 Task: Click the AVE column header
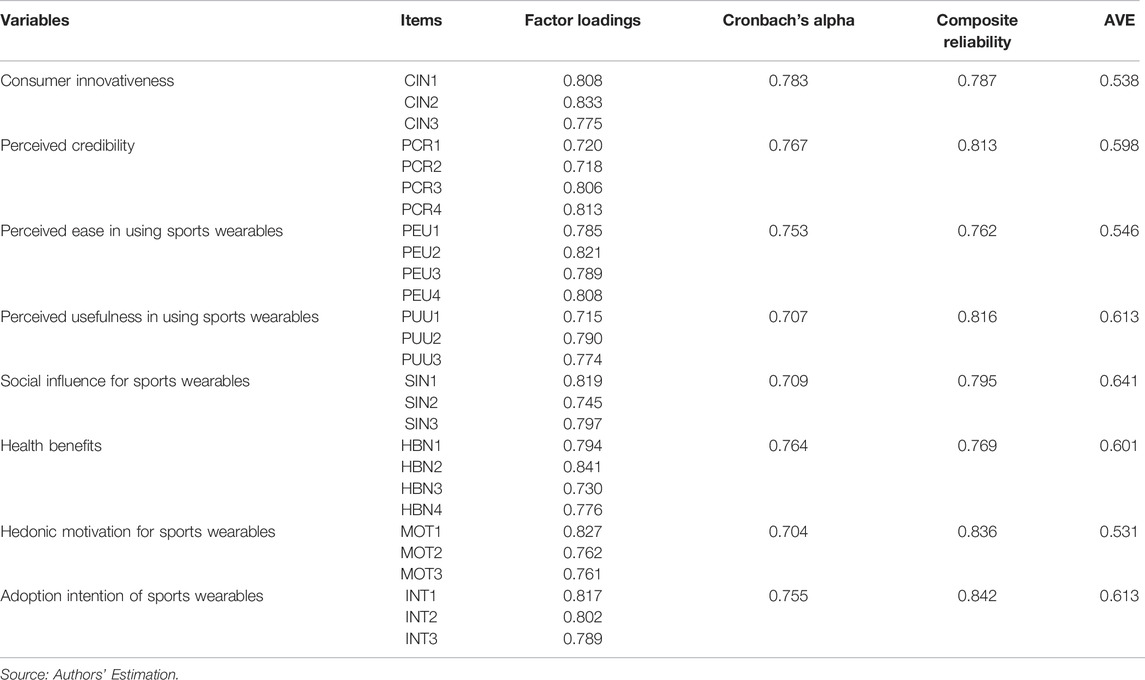point(1119,20)
